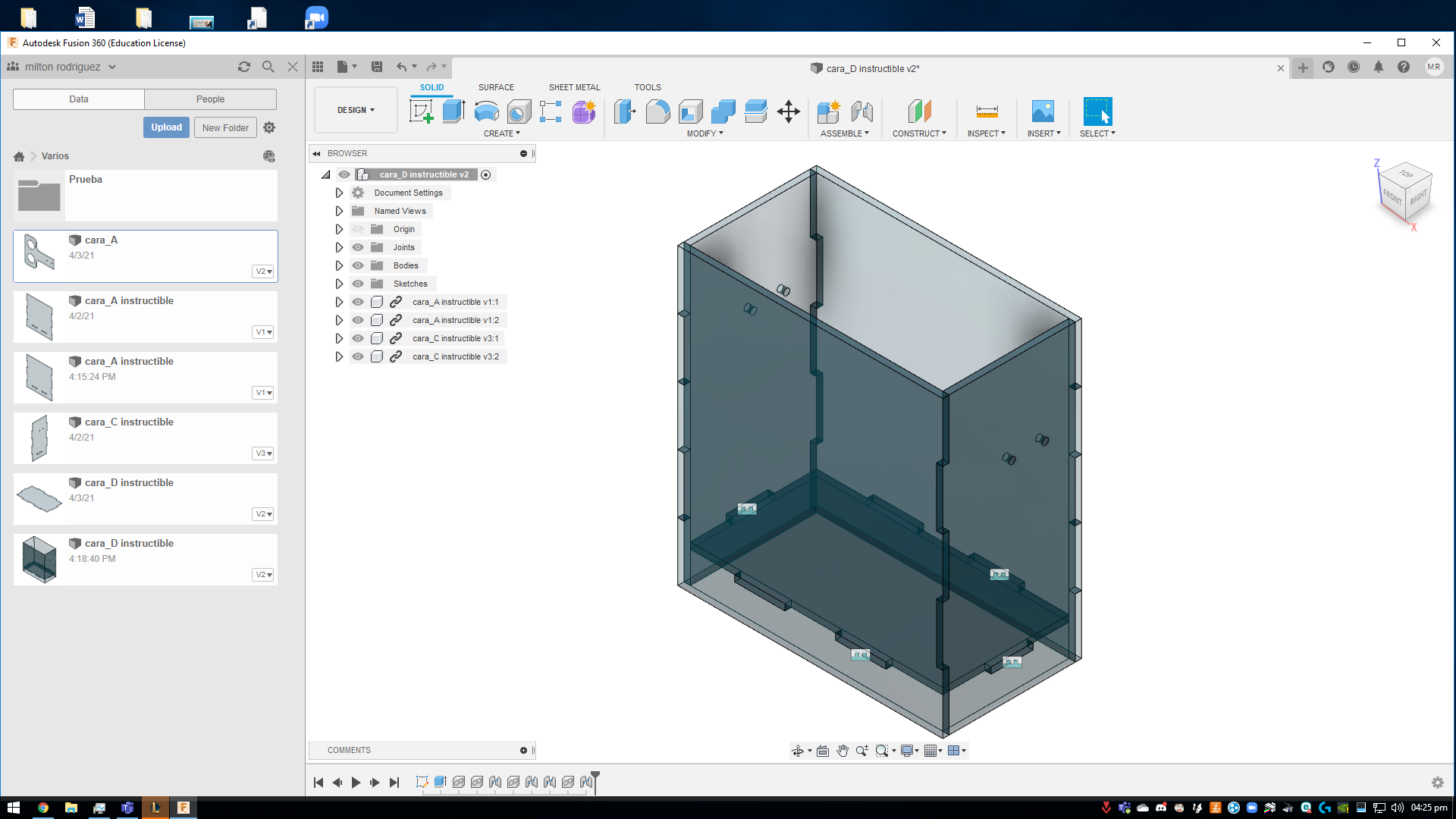Switch to the SHEET METAL tab
1456x819 pixels.
(575, 87)
